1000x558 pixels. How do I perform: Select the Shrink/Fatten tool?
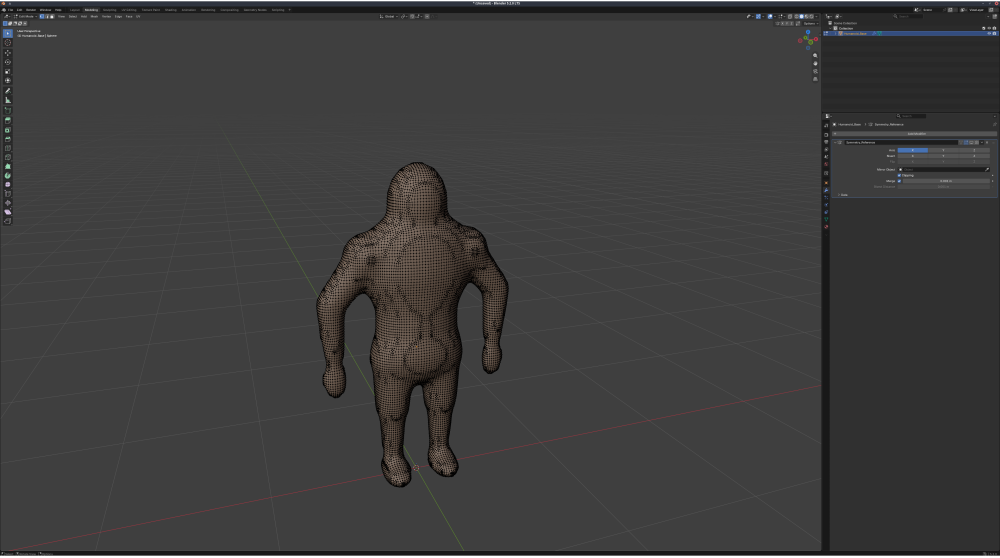(x=8, y=203)
